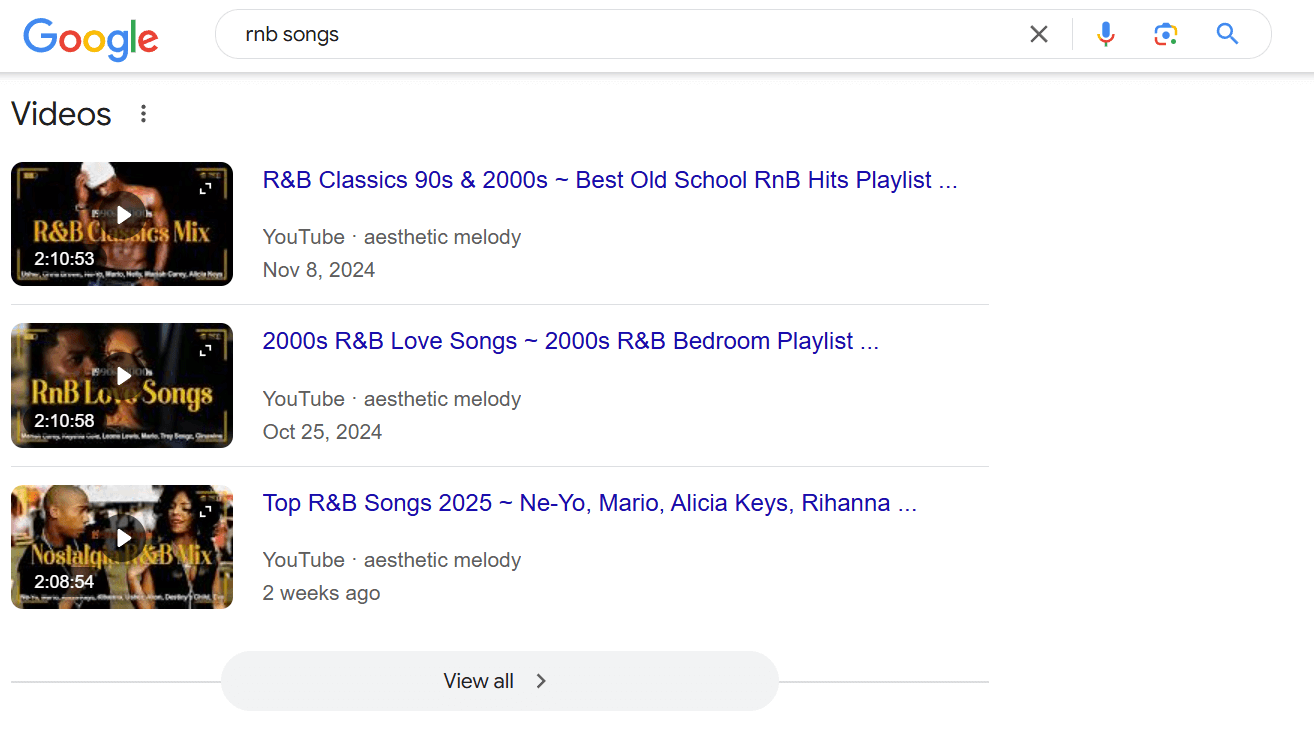Viewport: 1314px width, 737px height.
Task: Click the Google logo
Action: point(91,38)
